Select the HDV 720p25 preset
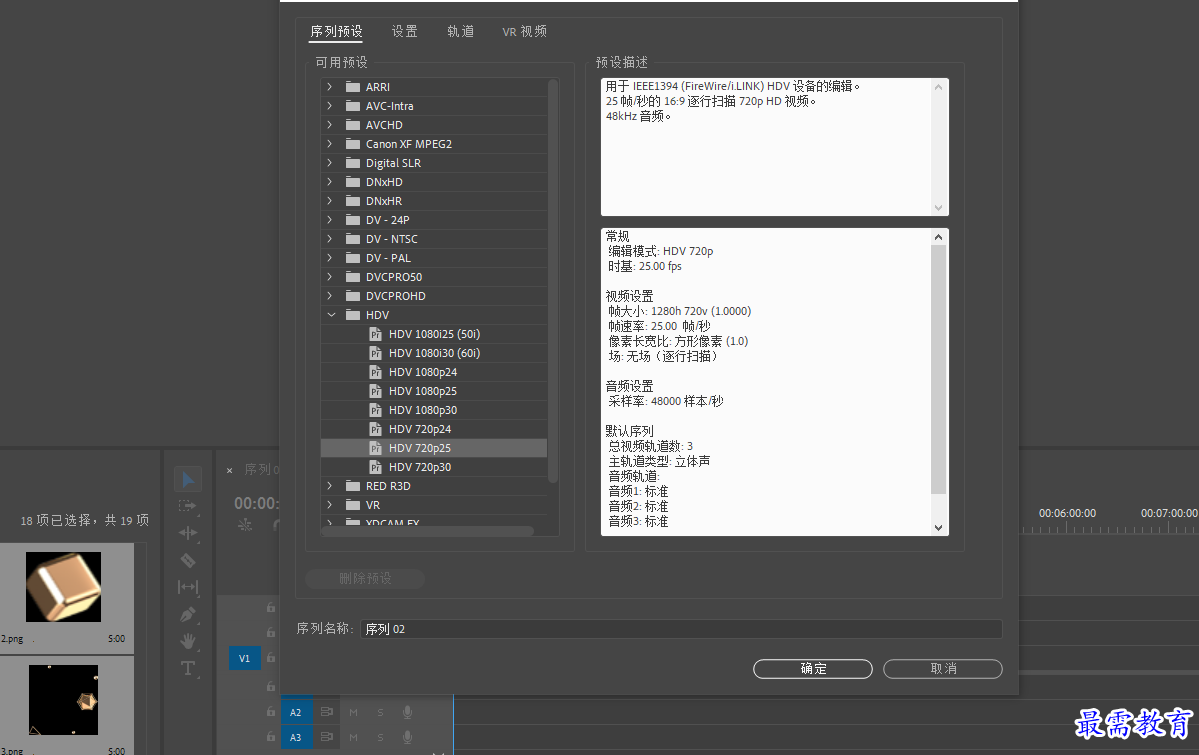Image resolution: width=1199 pixels, height=755 pixels. click(434, 448)
